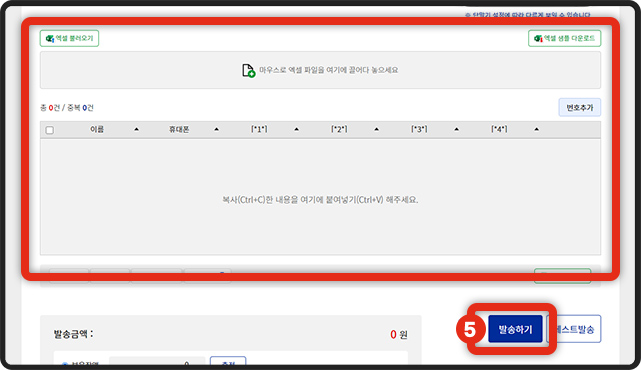Select the 휴대폰 column header
This screenshot has height=370, width=641.
point(179,129)
